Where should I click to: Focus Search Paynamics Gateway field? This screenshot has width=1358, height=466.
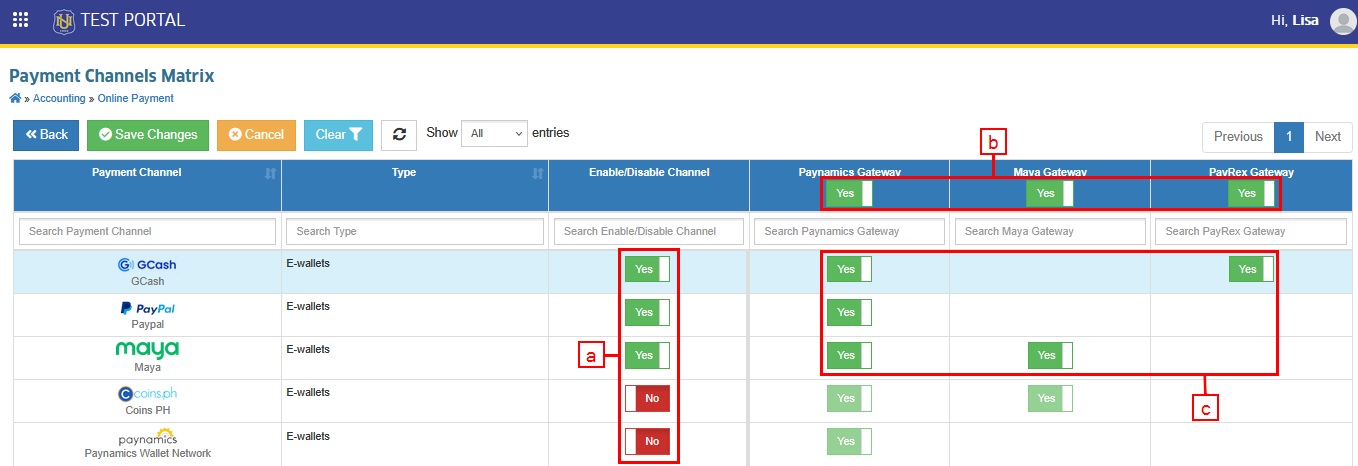pyautogui.click(x=849, y=231)
